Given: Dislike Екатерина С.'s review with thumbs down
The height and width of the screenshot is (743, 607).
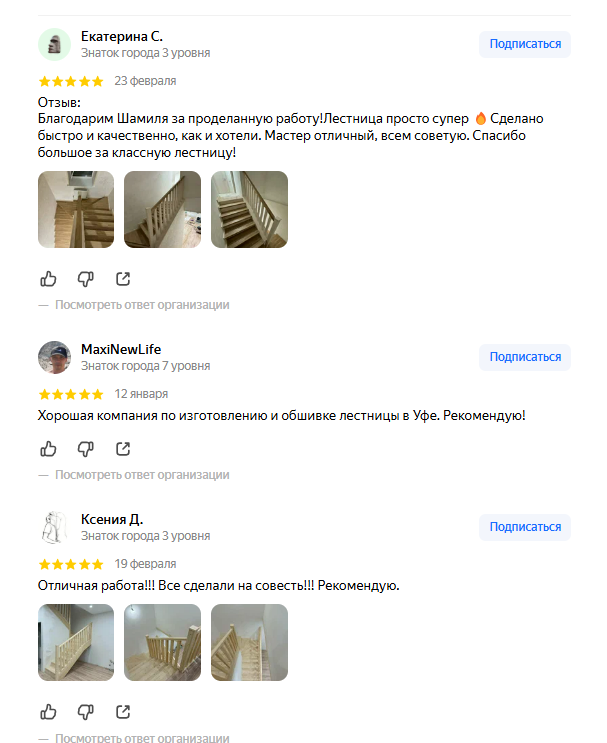Looking at the screenshot, I should click(85, 279).
